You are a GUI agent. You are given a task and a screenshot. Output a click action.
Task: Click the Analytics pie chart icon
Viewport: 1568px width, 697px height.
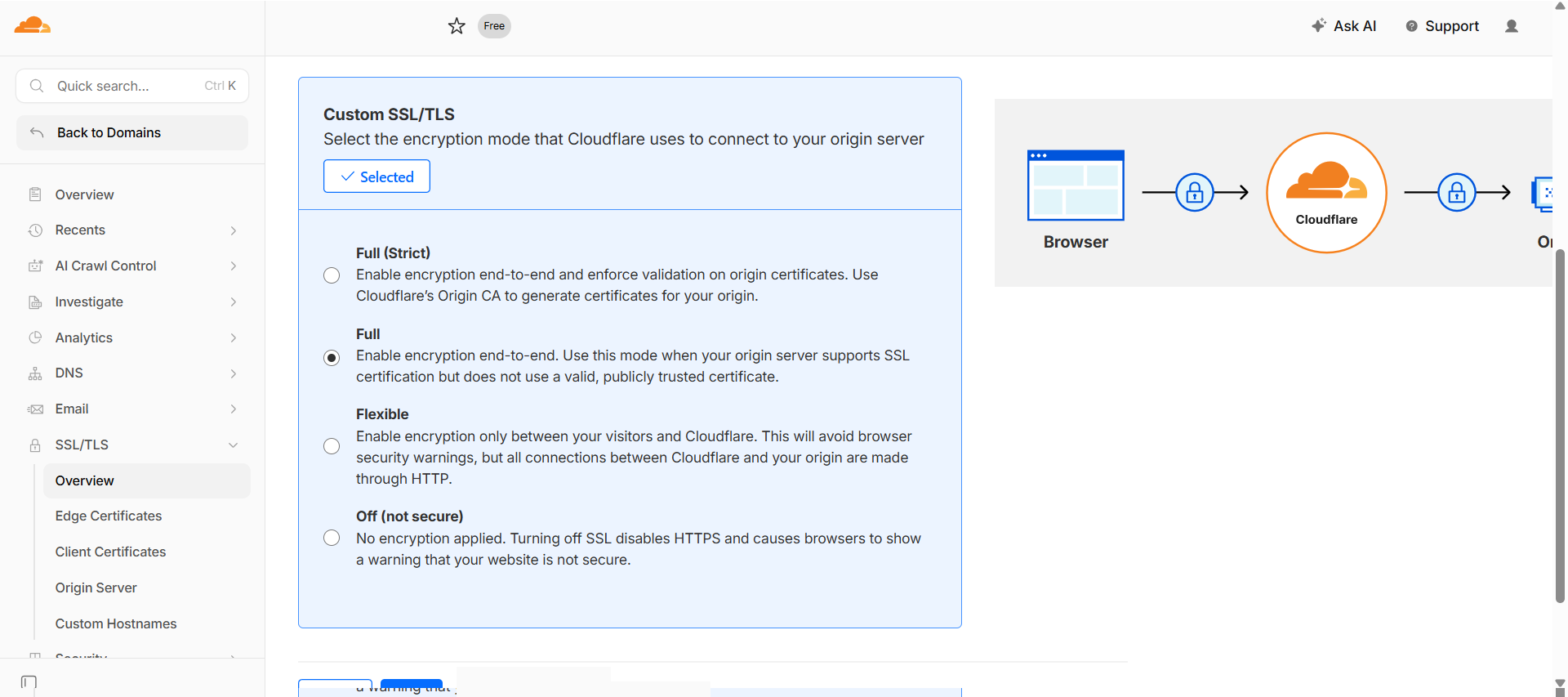(x=35, y=337)
